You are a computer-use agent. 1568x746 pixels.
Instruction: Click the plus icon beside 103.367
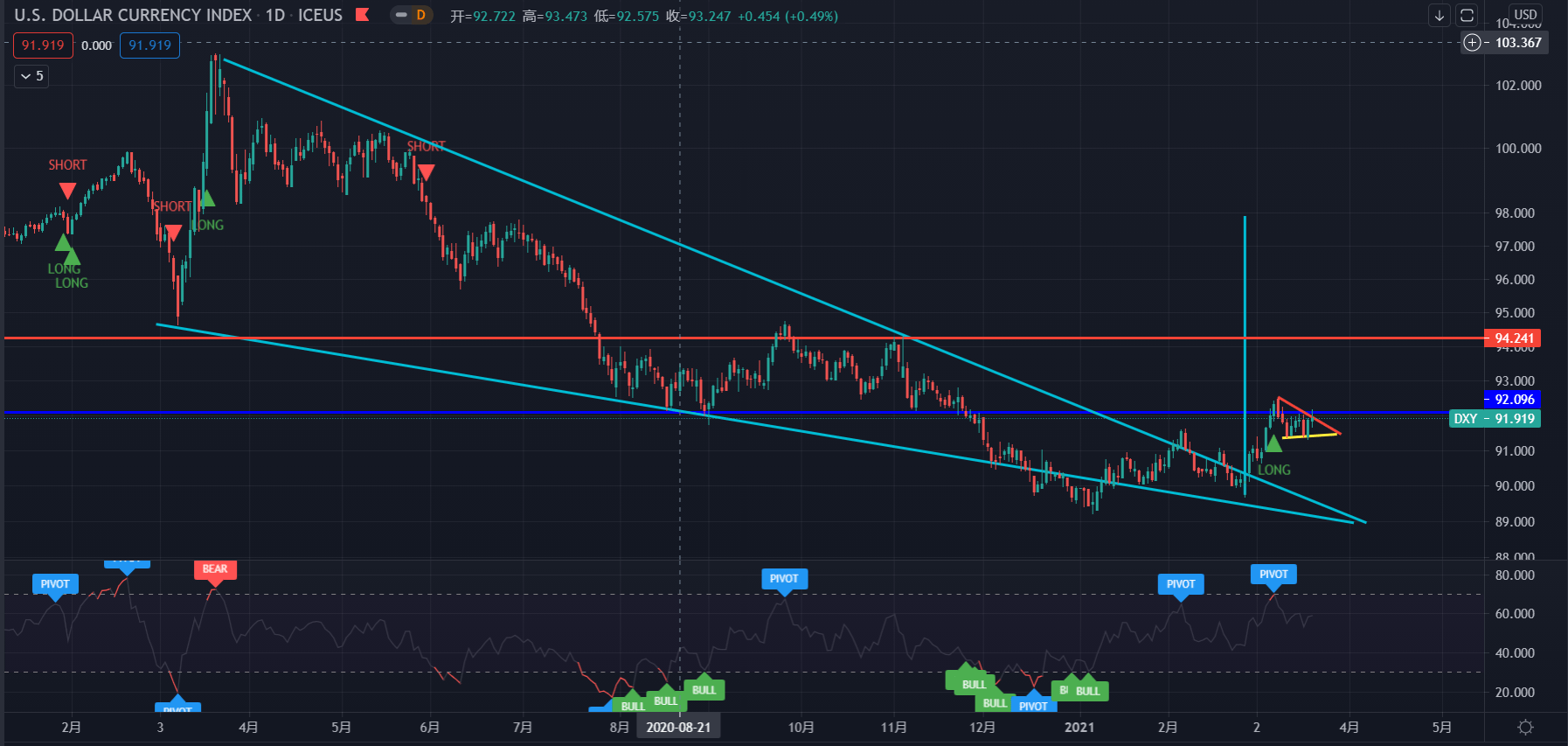(x=1473, y=43)
